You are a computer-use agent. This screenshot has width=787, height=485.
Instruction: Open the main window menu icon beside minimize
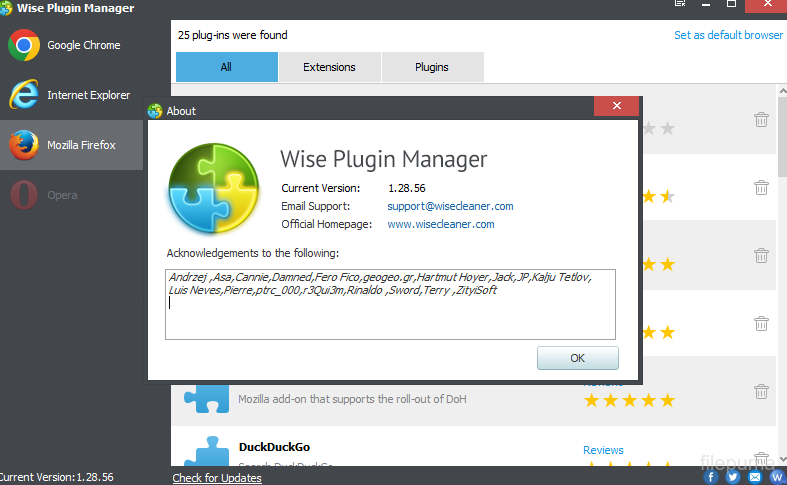(680, 4)
